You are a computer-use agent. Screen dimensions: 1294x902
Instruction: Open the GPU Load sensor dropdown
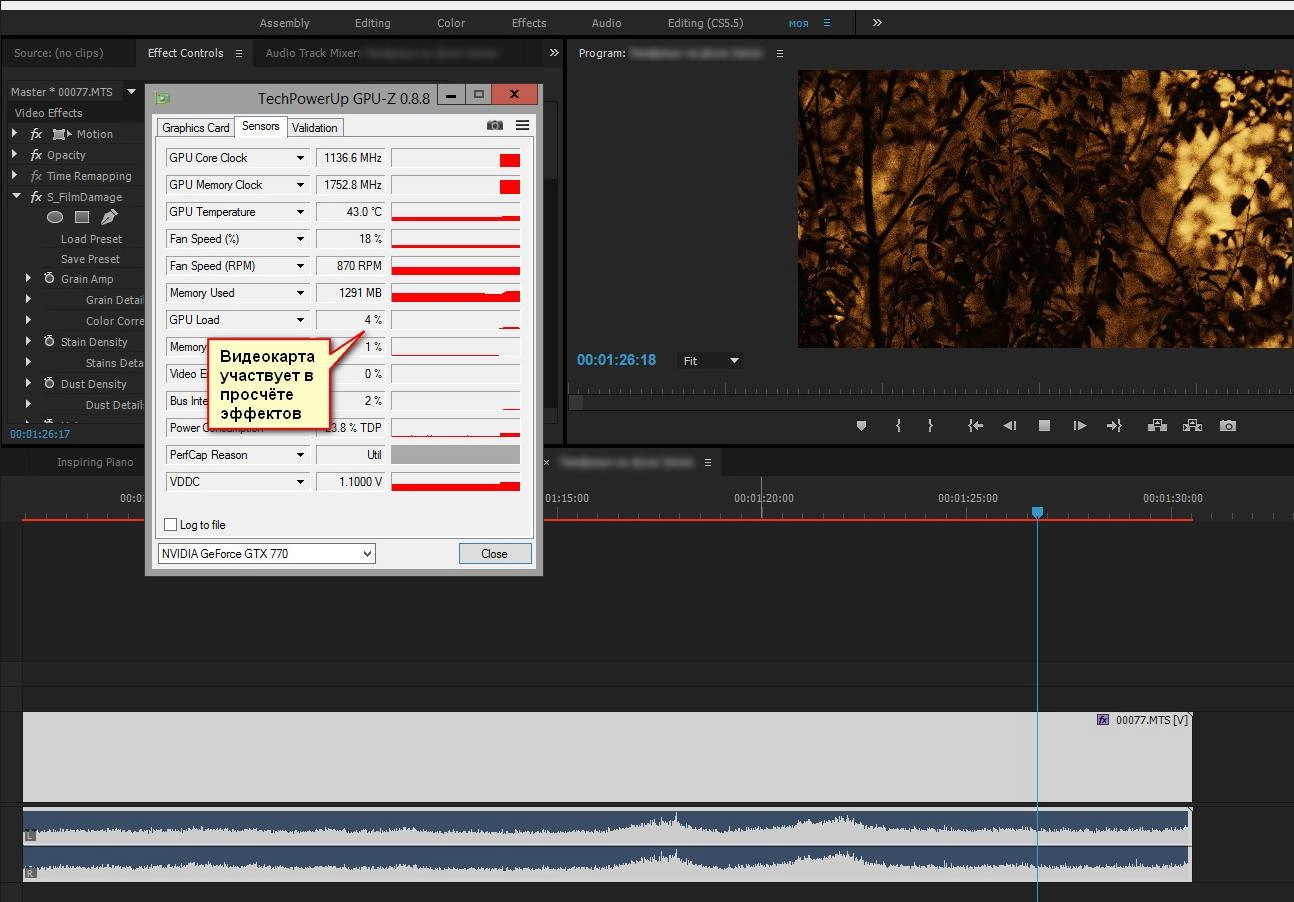click(x=300, y=320)
